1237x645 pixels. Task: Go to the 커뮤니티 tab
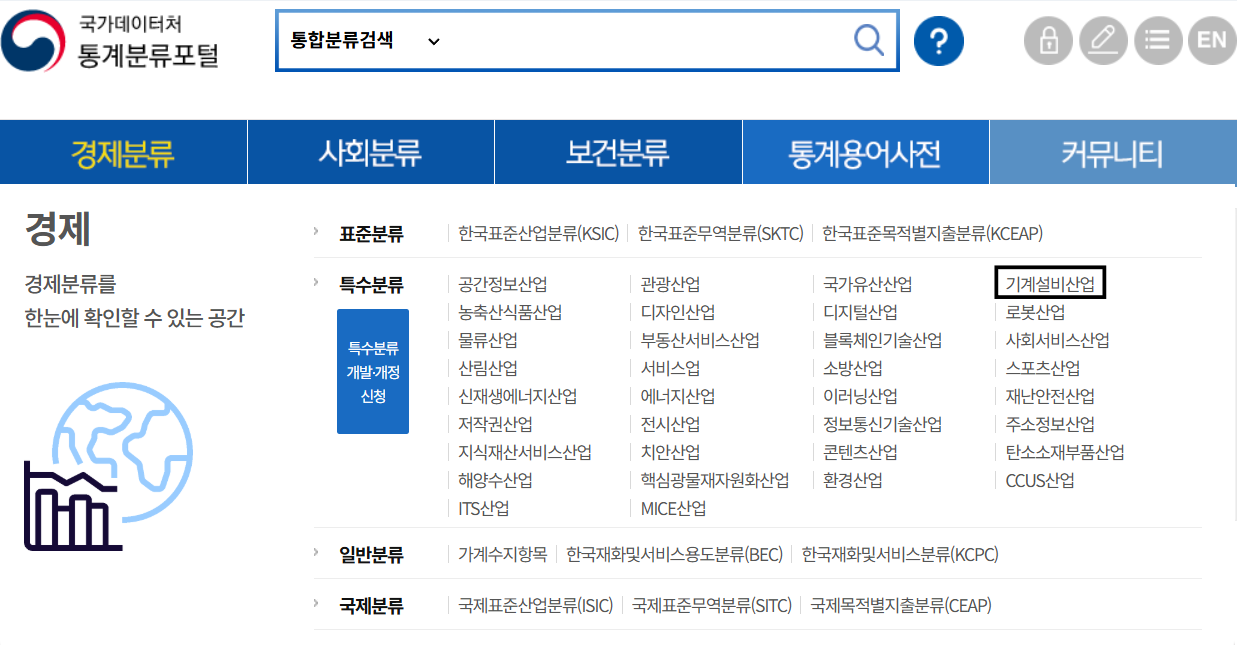pos(1112,153)
